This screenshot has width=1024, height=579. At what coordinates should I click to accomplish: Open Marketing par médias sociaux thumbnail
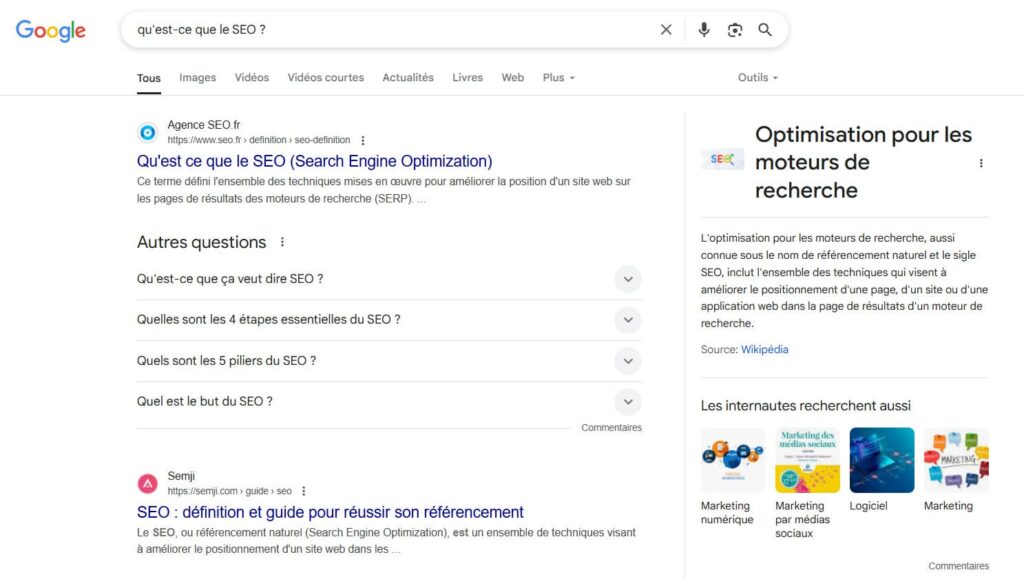[x=807, y=460]
